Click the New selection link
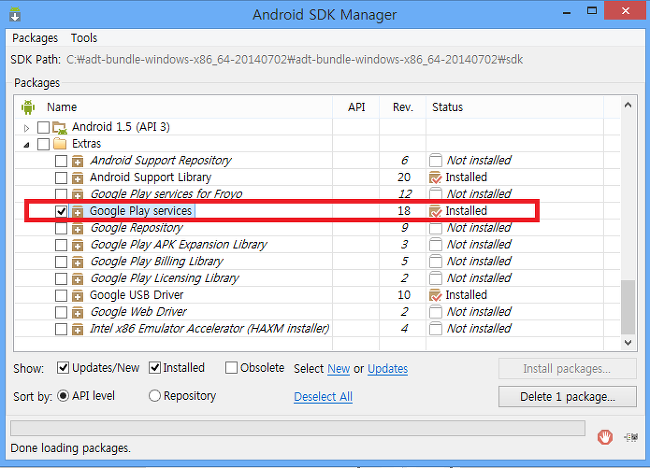Screen dimensions: 650x468 339,369
